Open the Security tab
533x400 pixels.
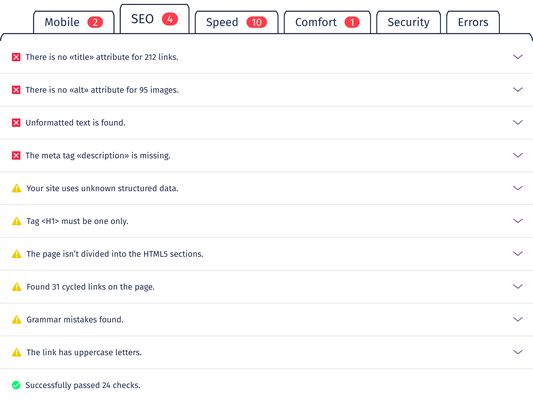coord(408,22)
